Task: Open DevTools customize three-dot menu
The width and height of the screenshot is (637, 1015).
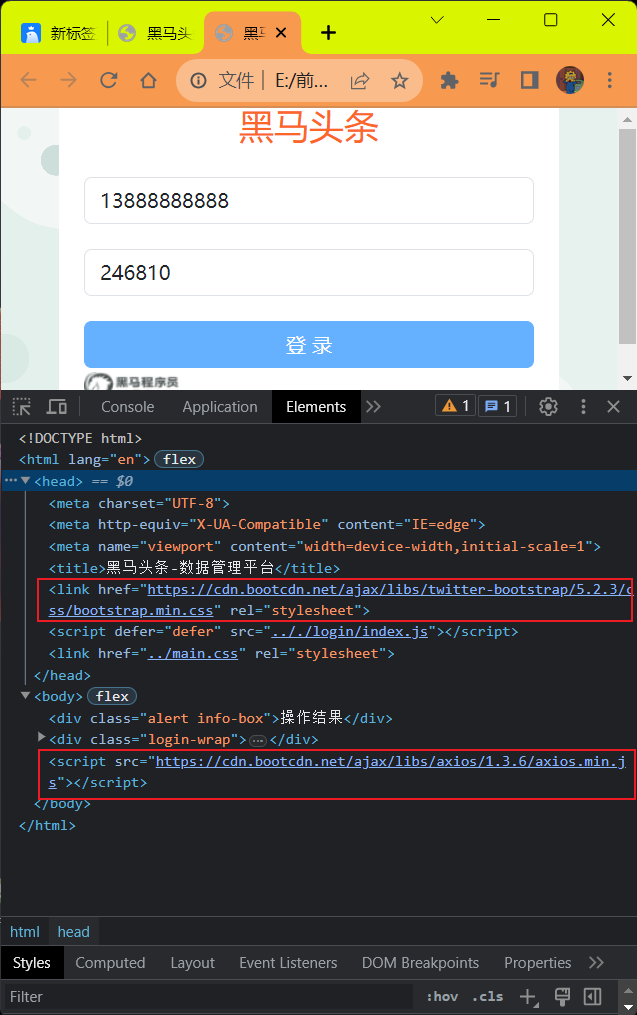Action: [583, 407]
